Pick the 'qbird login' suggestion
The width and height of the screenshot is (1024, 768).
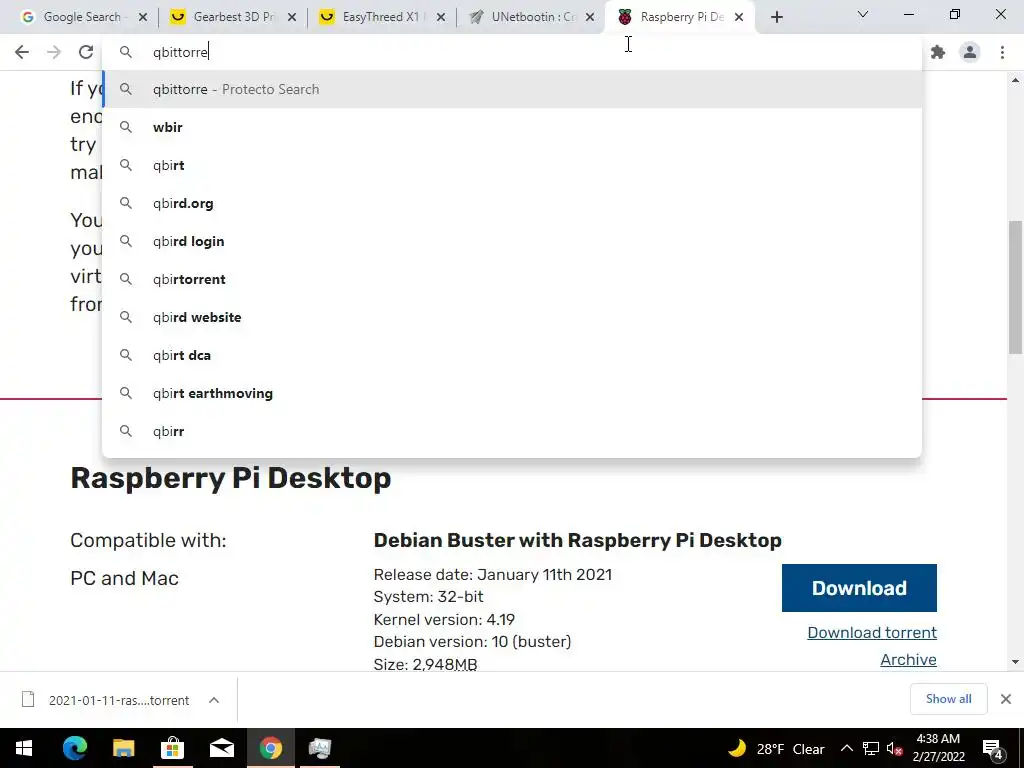click(512, 241)
